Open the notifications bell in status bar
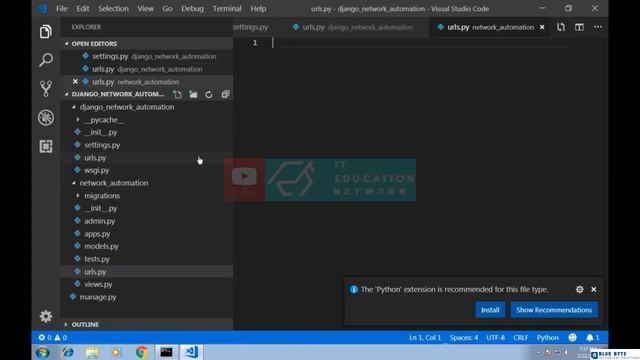 click(x=593, y=338)
